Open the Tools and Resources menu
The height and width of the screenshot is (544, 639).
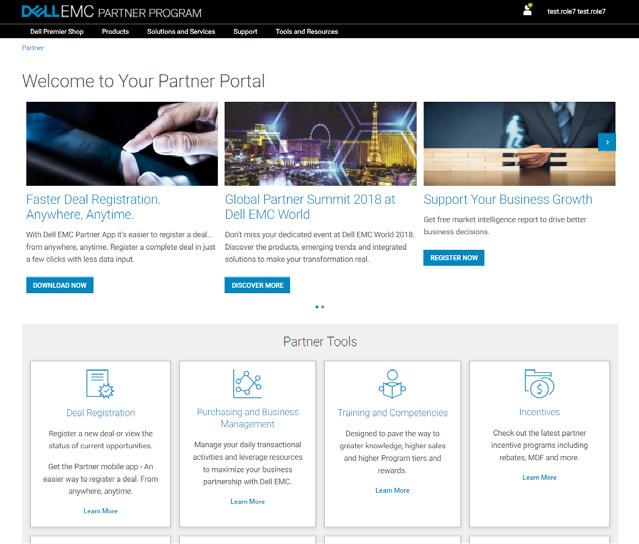point(307,31)
